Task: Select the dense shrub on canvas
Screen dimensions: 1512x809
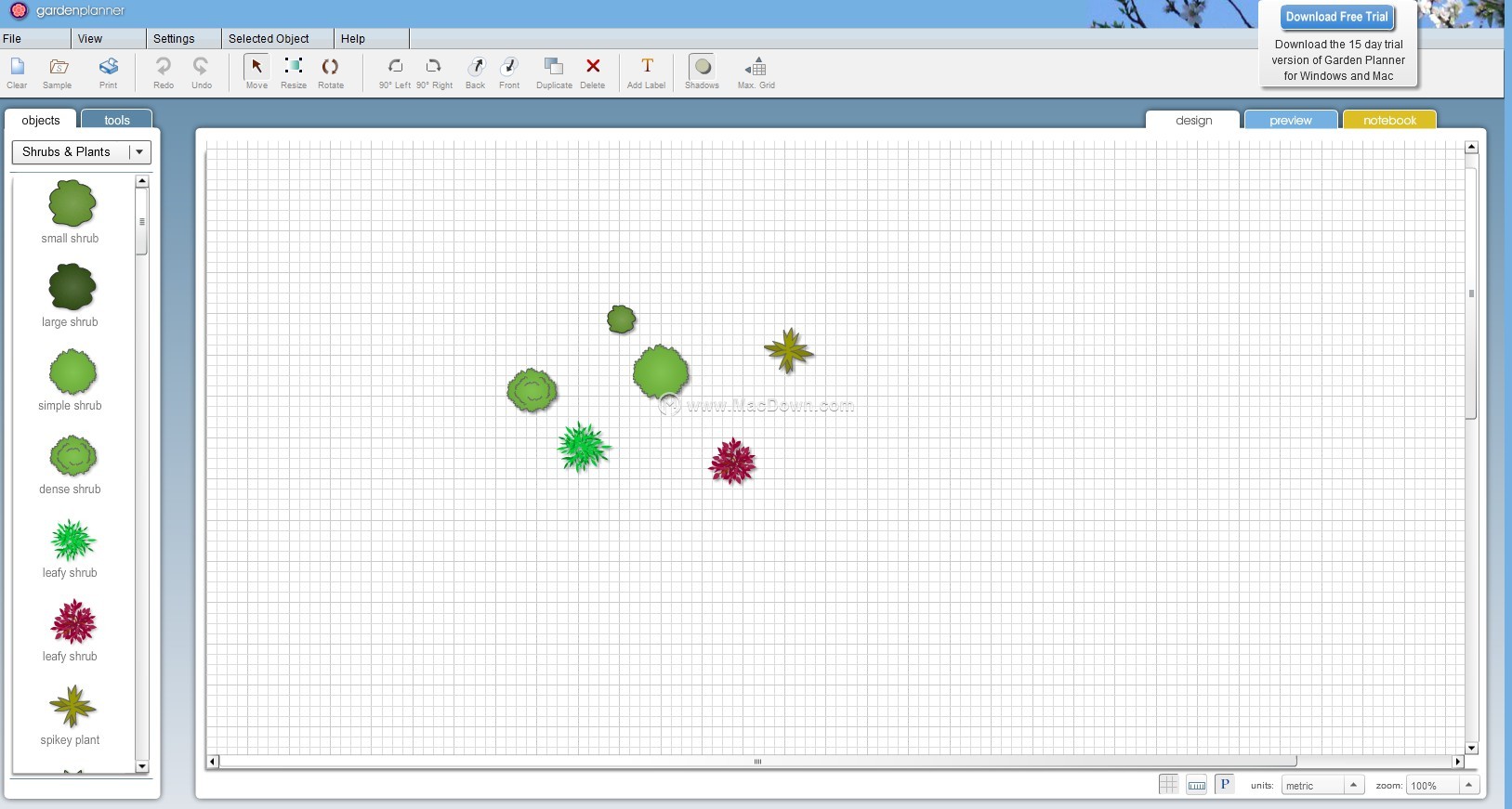Action: (x=532, y=390)
